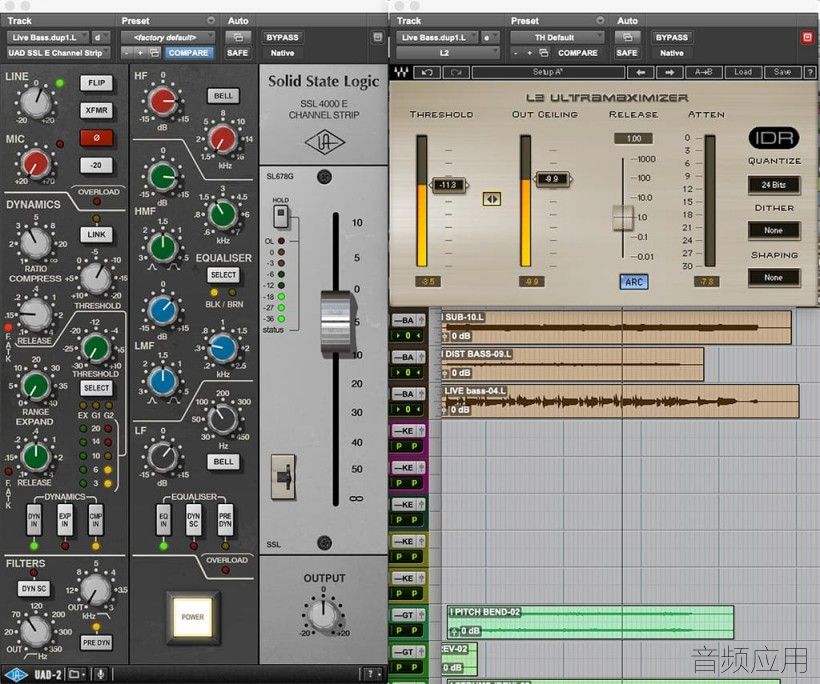This screenshot has width=820, height=684.
Task: Click the L2 Release slider handle
Action: 623,218
